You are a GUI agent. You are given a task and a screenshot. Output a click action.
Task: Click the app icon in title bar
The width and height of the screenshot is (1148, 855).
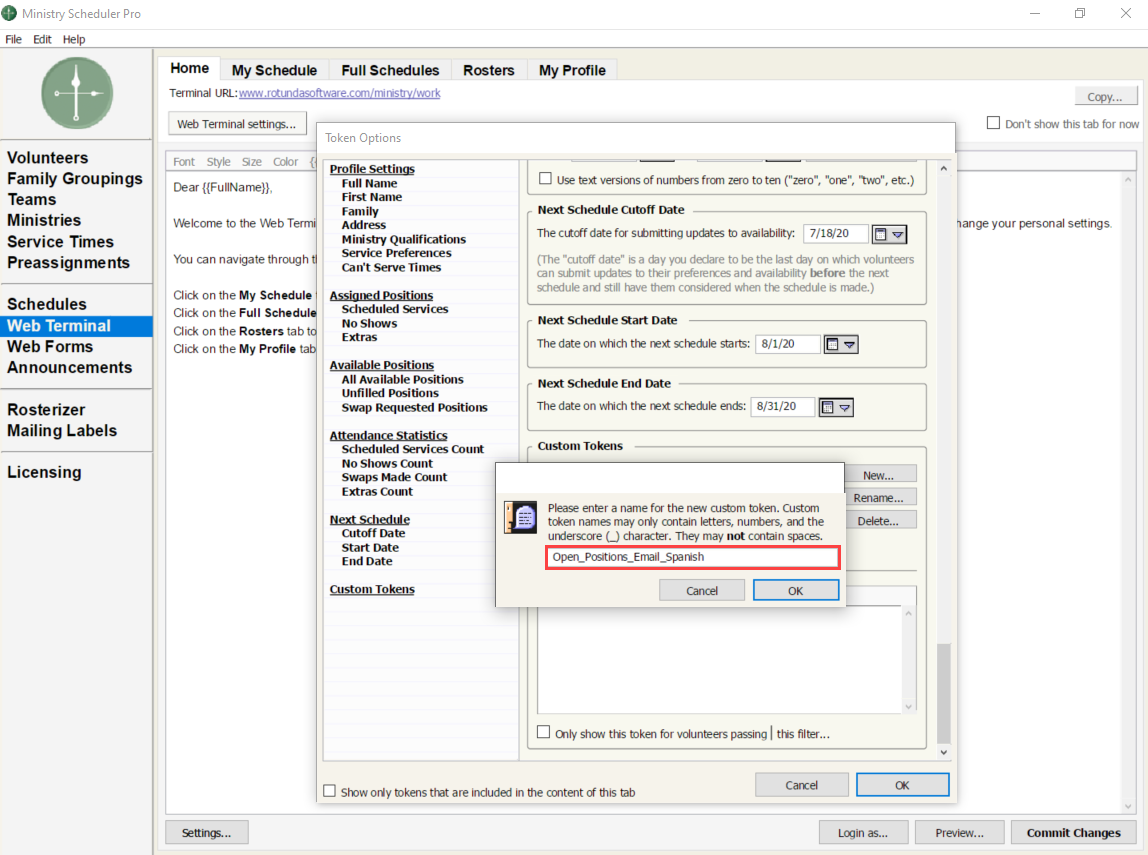pos(9,13)
